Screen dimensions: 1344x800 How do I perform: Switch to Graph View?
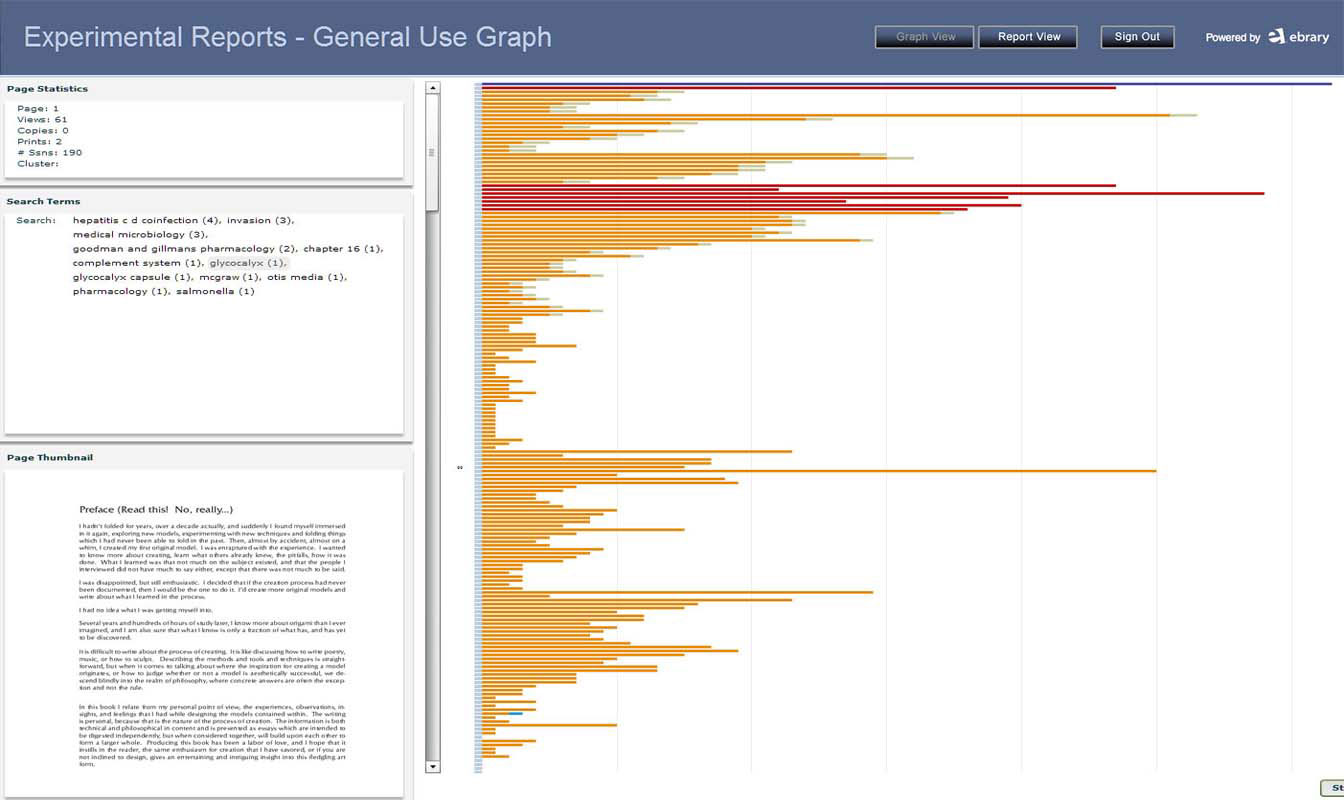coord(923,36)
